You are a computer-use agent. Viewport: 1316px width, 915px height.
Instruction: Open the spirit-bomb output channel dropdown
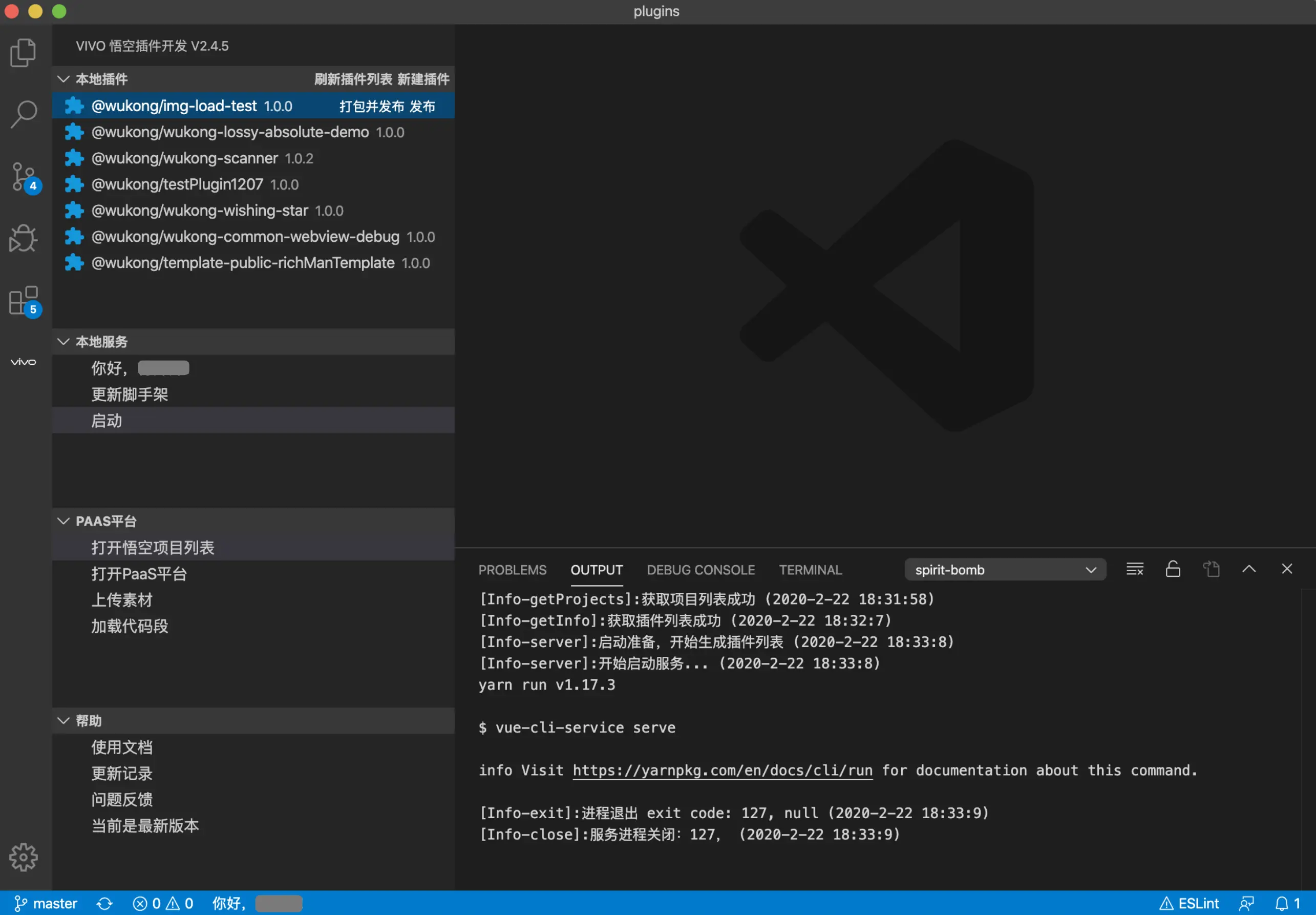[1006, 569]
